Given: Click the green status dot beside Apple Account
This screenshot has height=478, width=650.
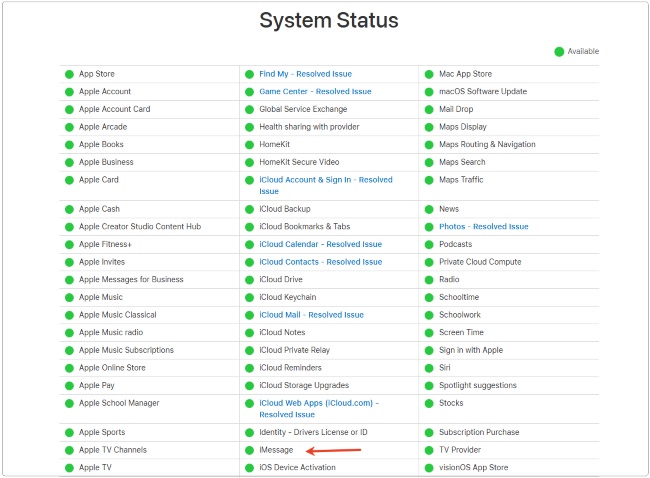Looking at the screenshot, I should 69,92.
